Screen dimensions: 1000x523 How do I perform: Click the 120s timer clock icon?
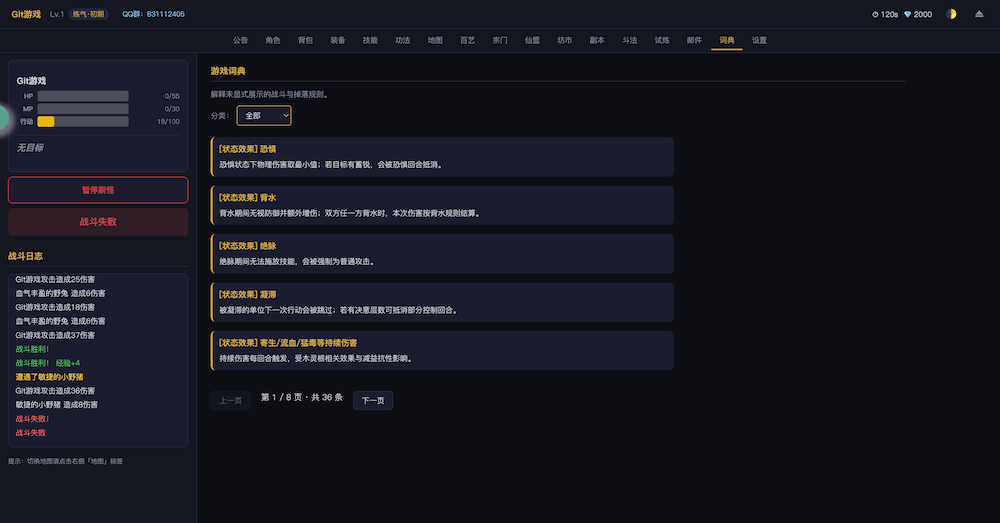(x=876, y=14)
